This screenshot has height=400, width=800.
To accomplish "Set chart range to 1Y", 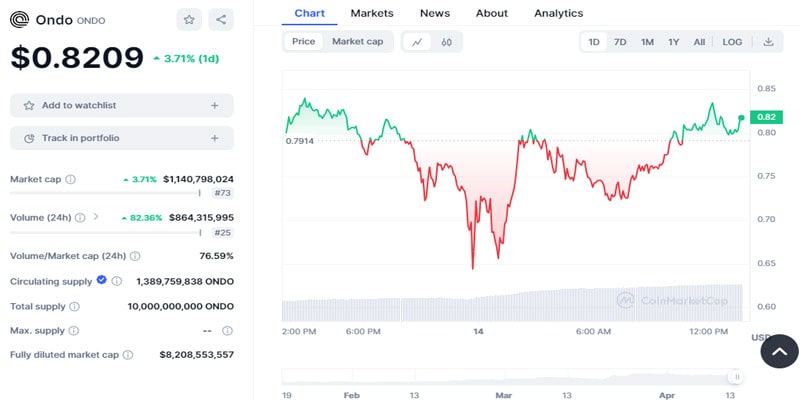I will click(673, 42).
